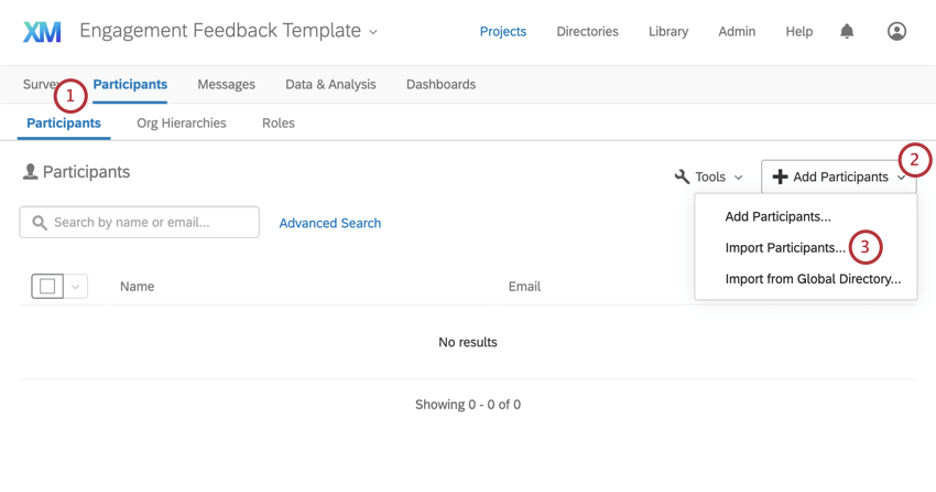
Task: Click the plus icon on Add Participants
Action: coord(780,177)
